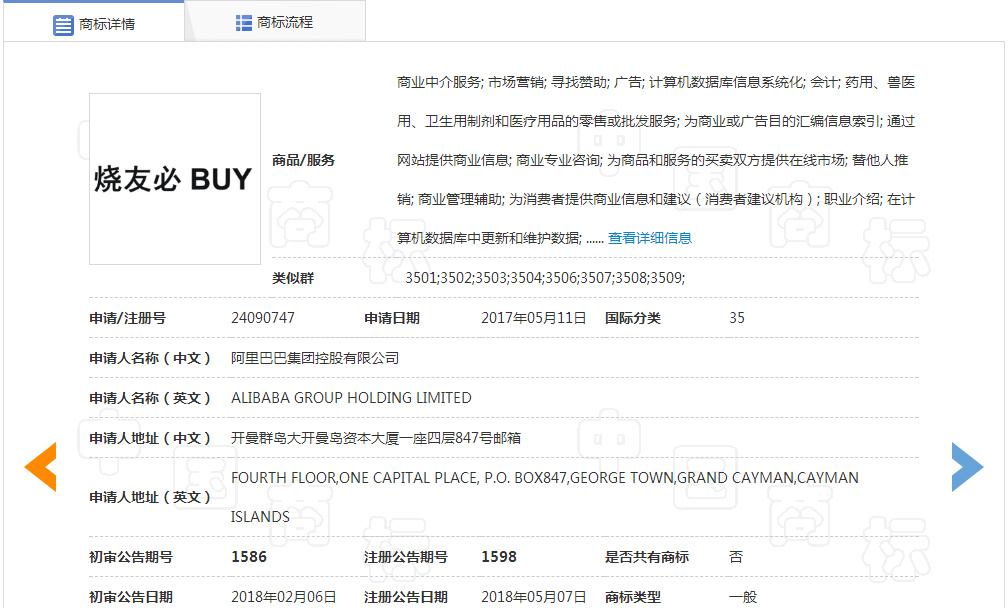Click the 烧友必 BUY trademark image

coord(175,179)
